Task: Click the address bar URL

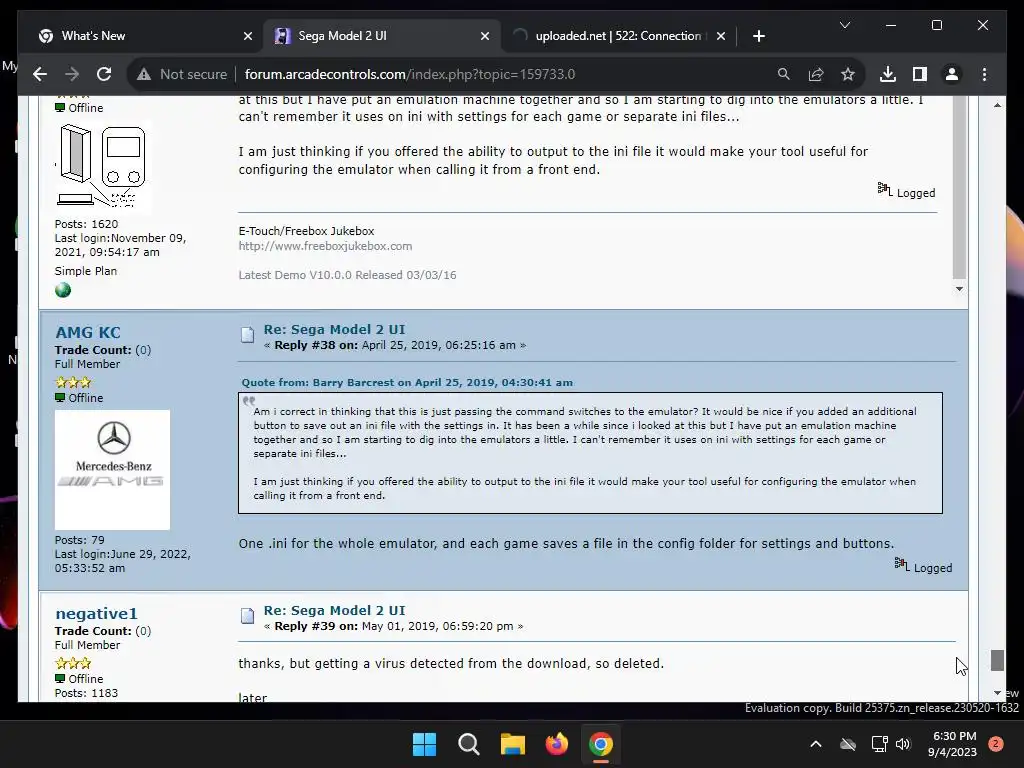Action: pos(409,74)
